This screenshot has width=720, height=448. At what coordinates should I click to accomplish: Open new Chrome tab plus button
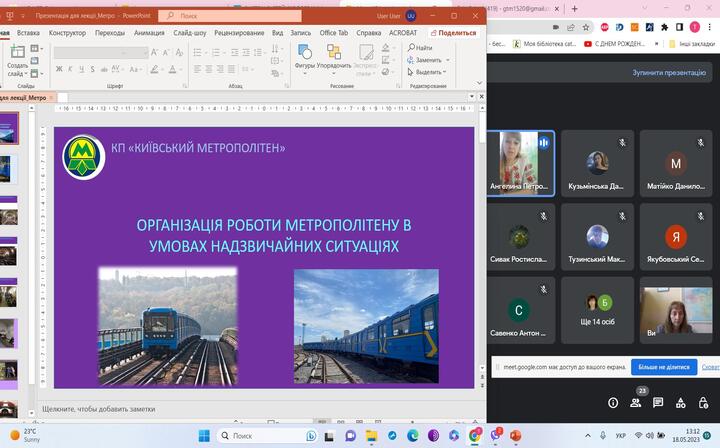(574, 9)
